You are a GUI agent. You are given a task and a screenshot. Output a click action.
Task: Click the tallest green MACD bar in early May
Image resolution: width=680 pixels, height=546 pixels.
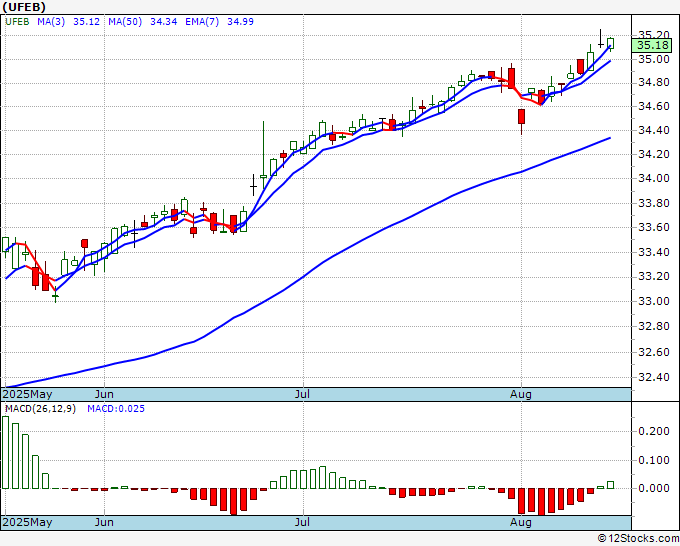(x=6, y=452)
